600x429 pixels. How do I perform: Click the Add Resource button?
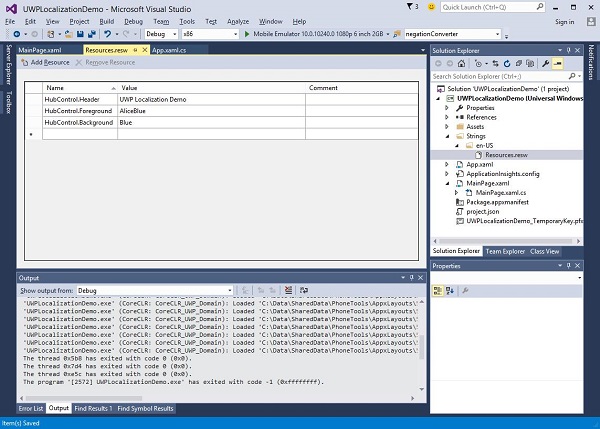45,62
